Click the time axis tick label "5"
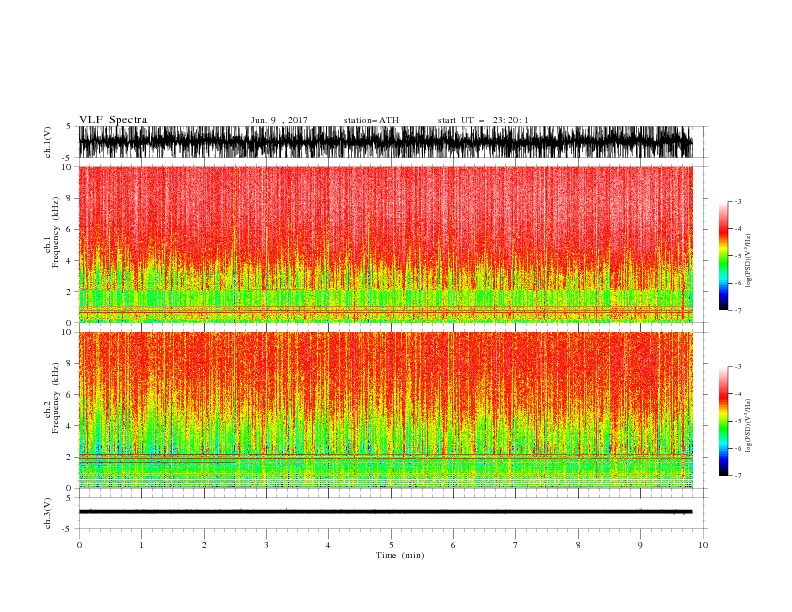 (x=391, y=545)
